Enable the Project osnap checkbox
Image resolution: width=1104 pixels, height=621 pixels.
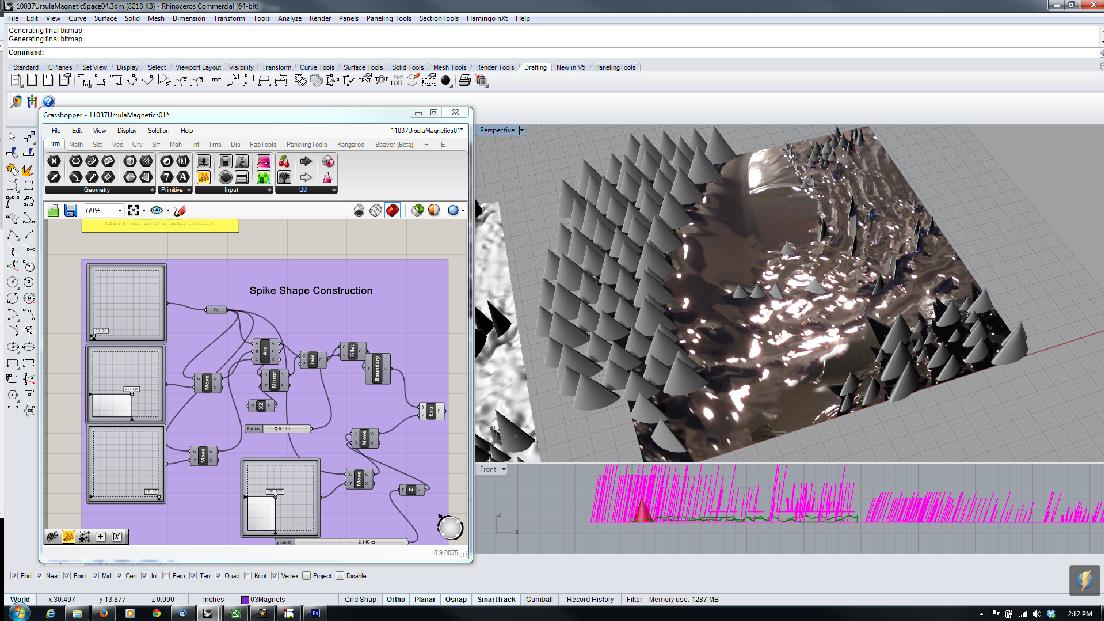306,576
